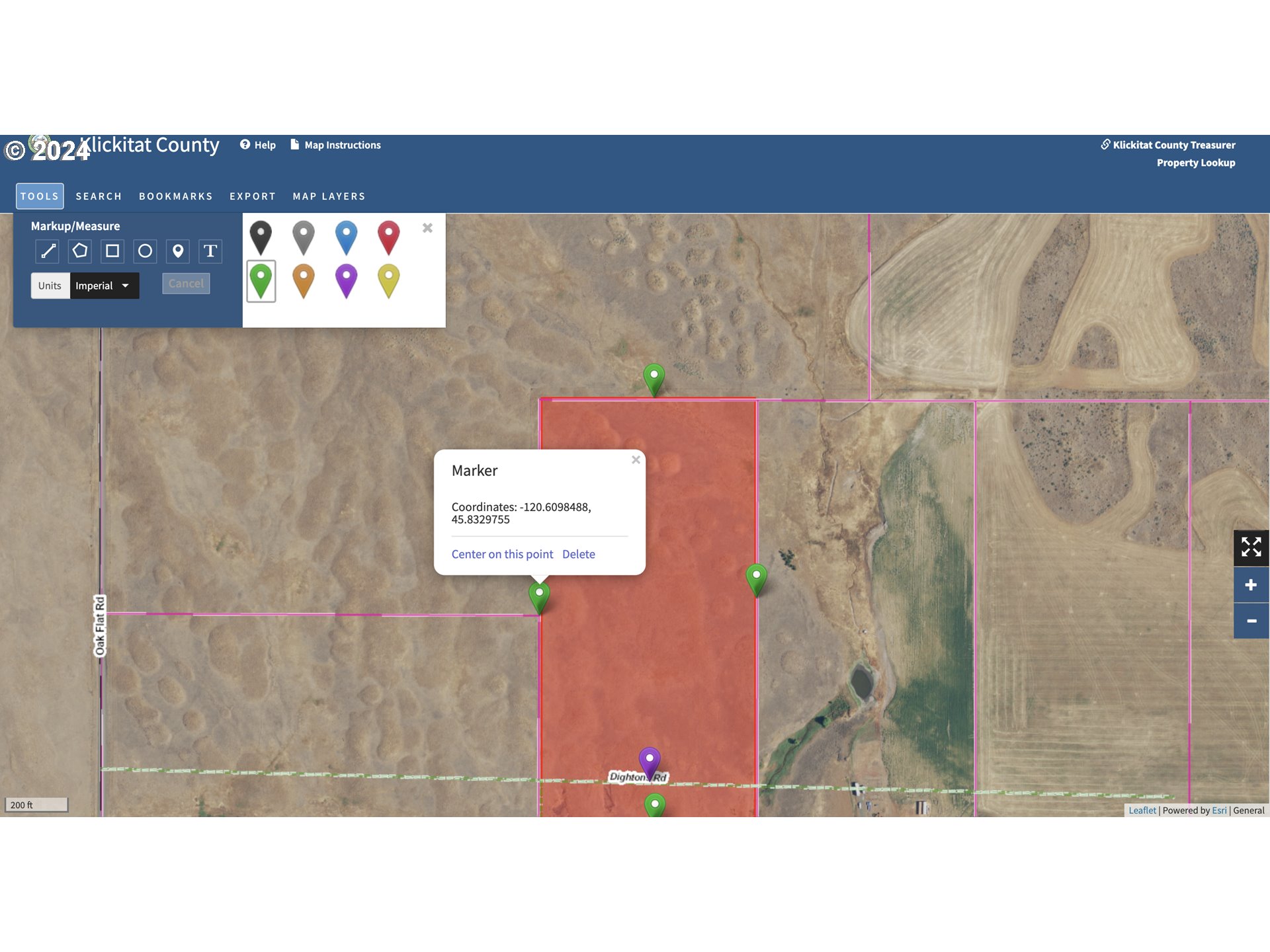Viewport: 1270px width, 952px height.
Task: Select the circle draw tool
Action: coord(145,251)
